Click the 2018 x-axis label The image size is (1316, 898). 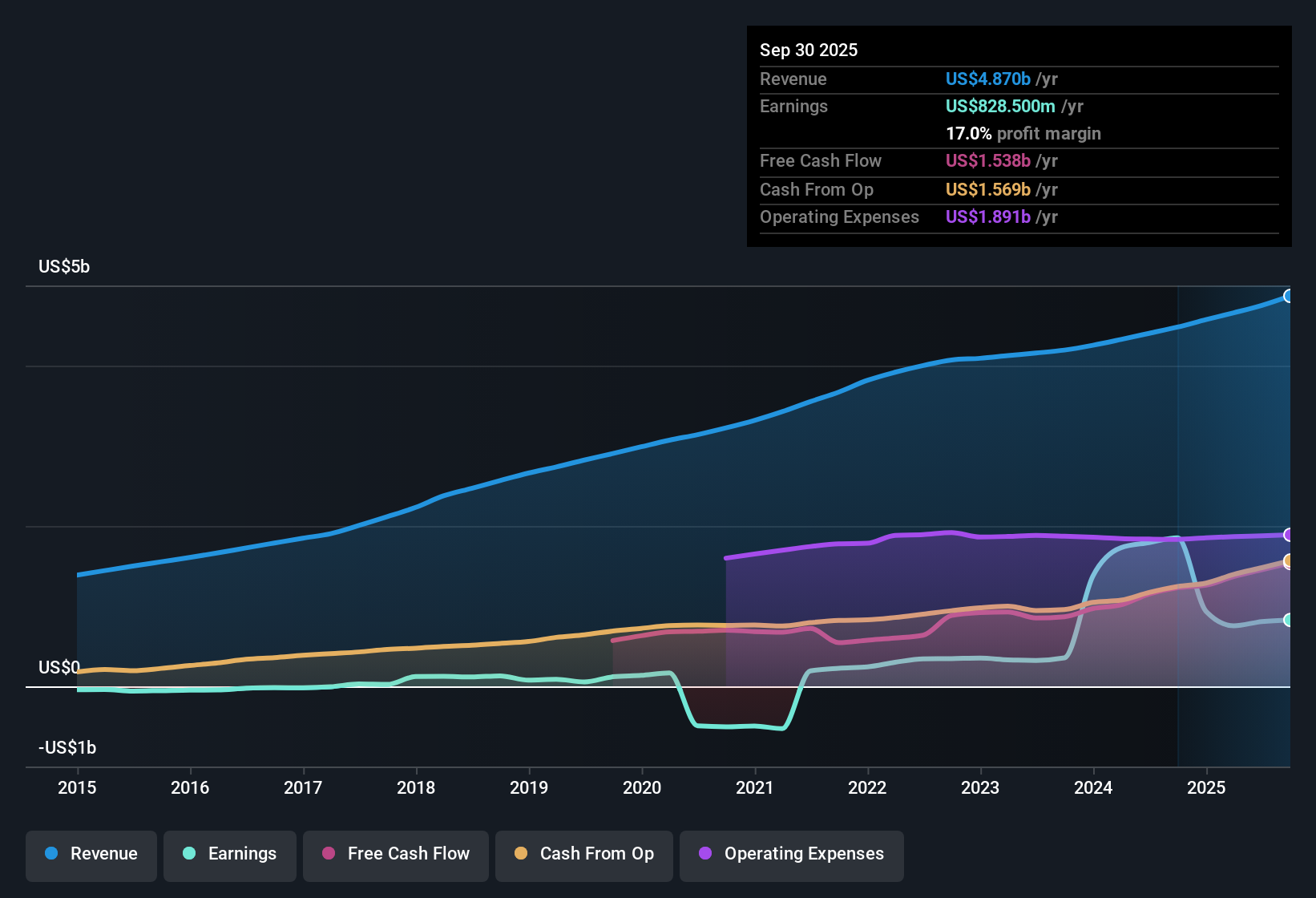416,787
